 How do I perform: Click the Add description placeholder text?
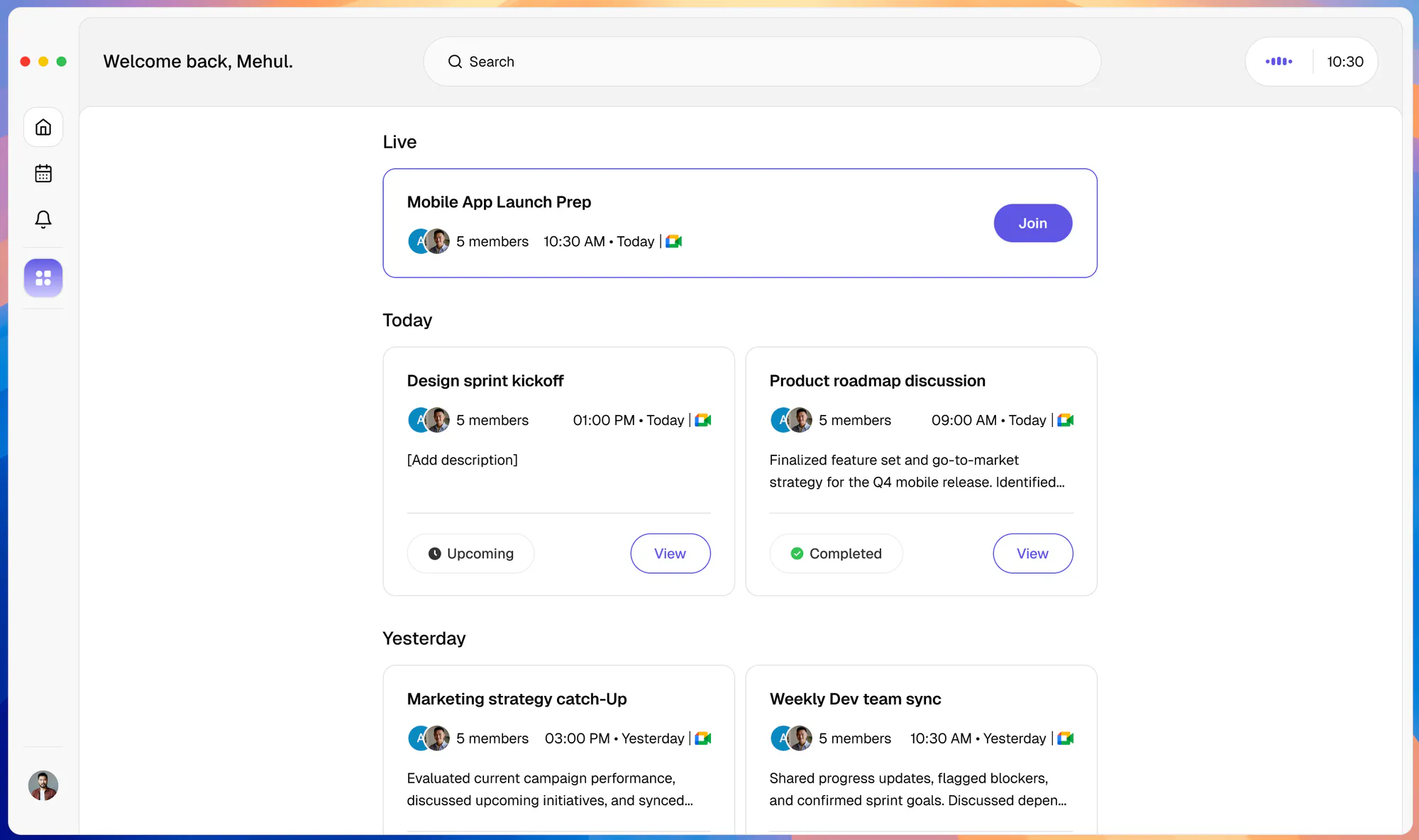pos(462,460)
